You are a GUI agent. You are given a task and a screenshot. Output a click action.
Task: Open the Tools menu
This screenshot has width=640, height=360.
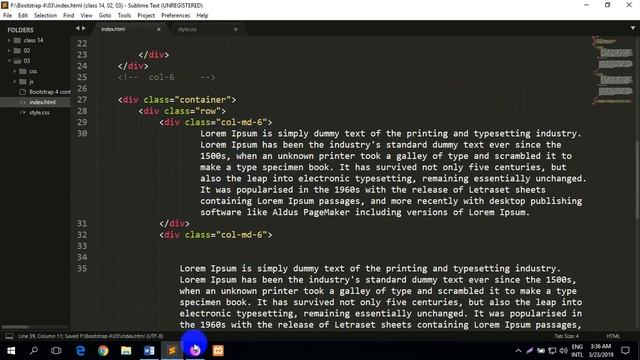pyautogui.click(x=124, y=16)
